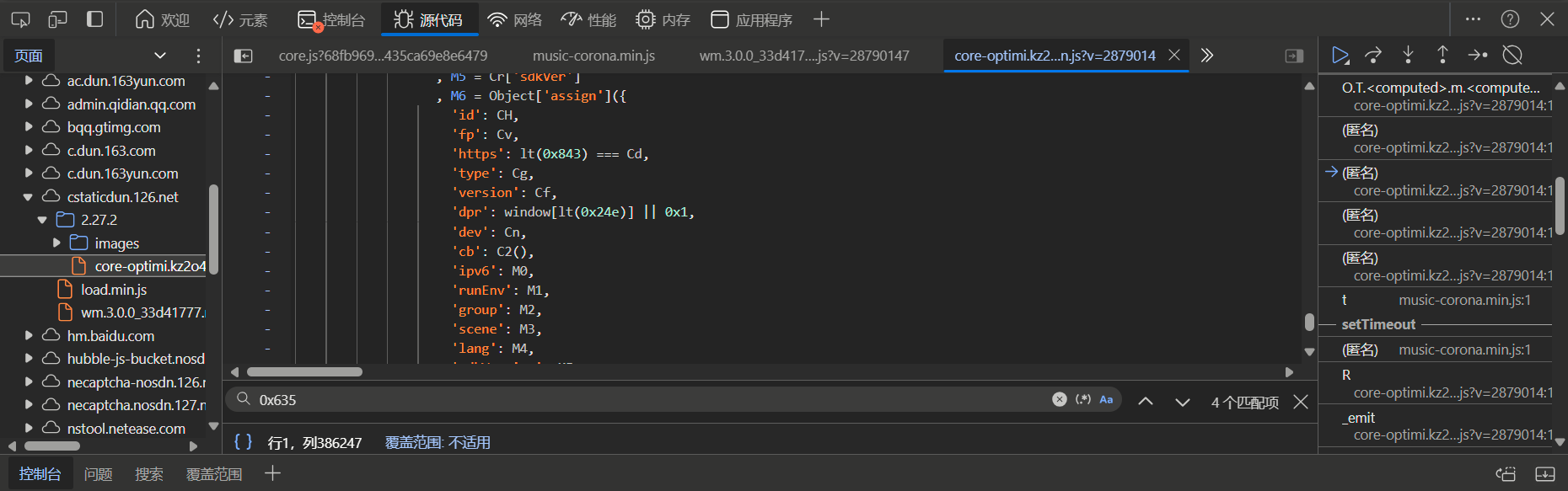
Task: Toggle regex search option
Action: pos(1083,399)
